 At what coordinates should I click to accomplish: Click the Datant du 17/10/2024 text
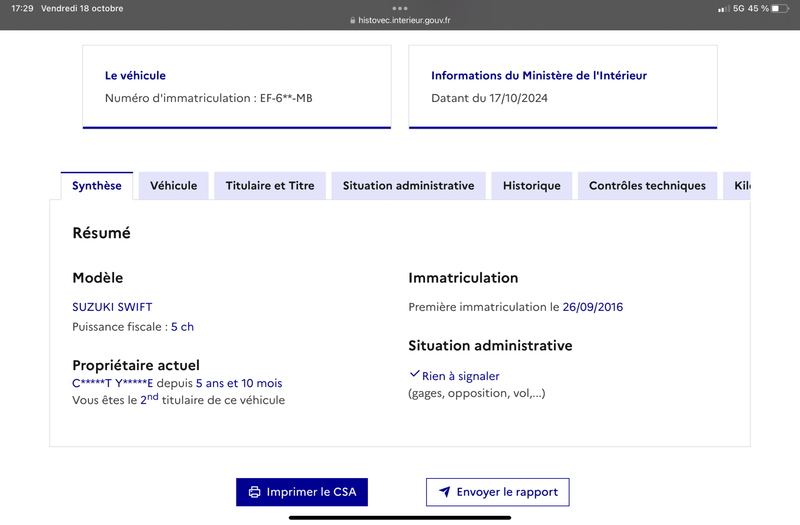coord(489,98)
